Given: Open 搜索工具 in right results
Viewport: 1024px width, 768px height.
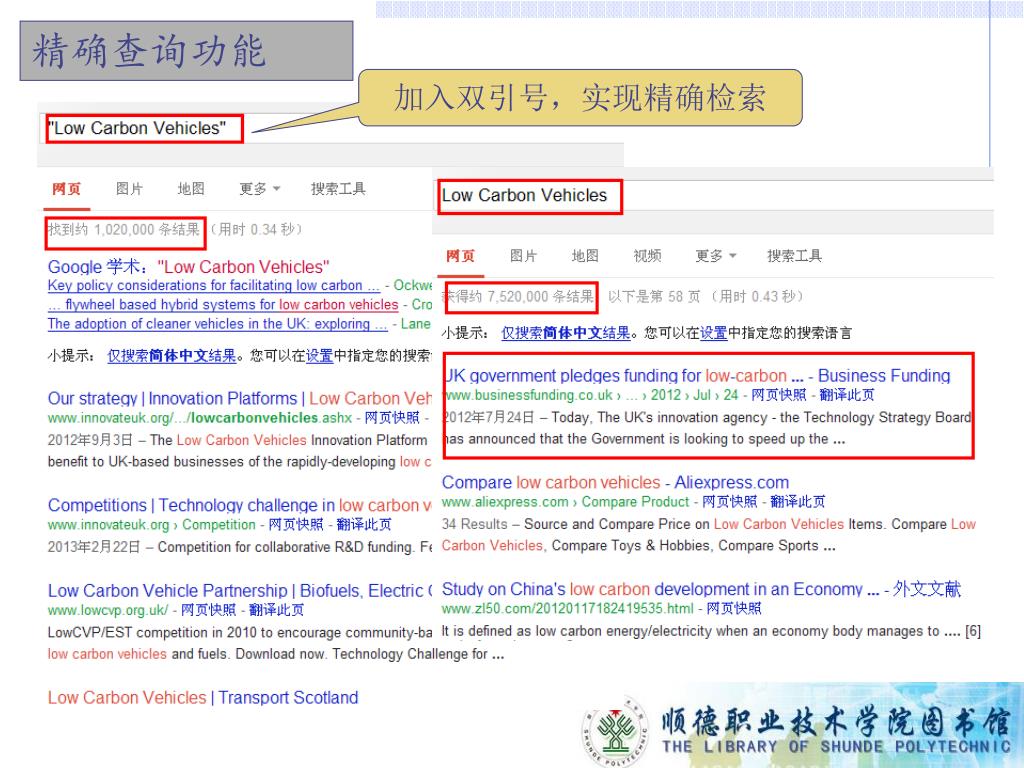Looking at the screenshot, I should coord(794,255).
